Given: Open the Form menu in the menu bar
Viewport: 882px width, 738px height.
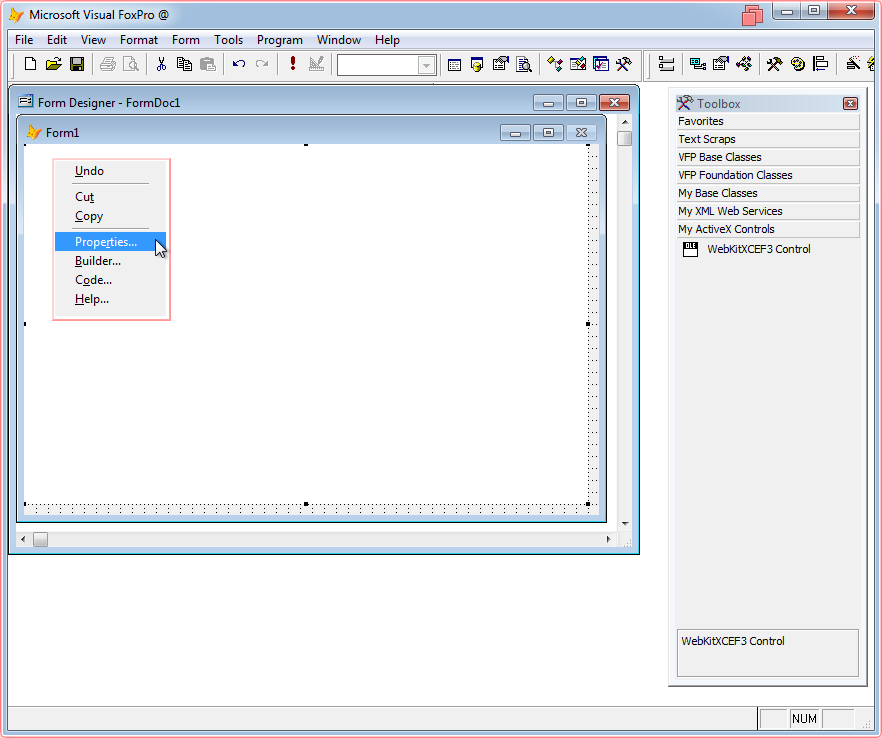Looking at the screenshot, I should click(186, 40).
